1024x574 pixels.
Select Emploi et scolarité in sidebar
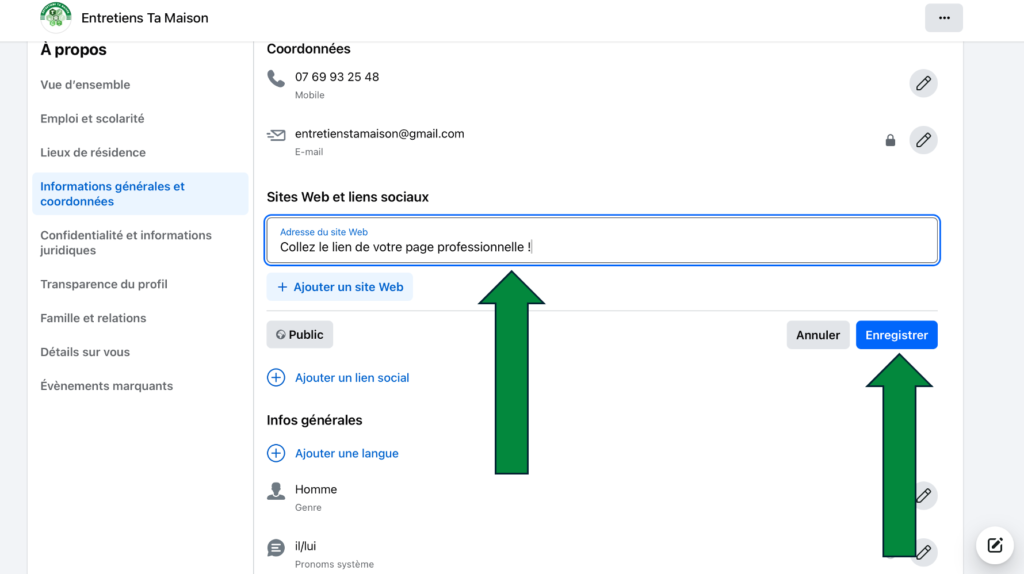(x=92, y=119)
